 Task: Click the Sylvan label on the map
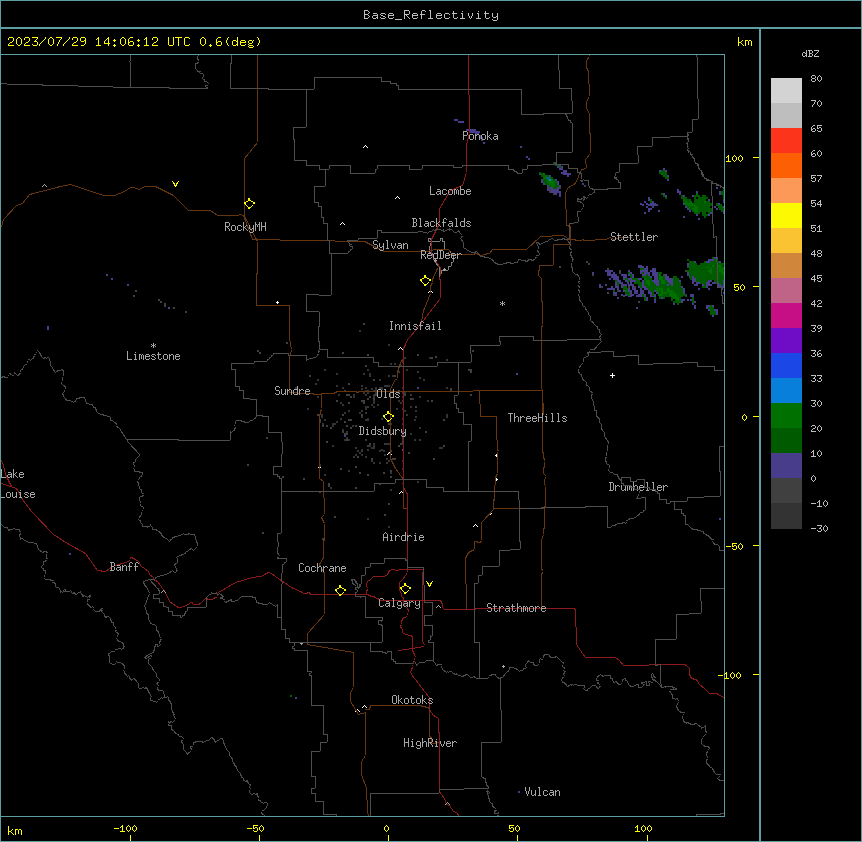pos(390,245)
